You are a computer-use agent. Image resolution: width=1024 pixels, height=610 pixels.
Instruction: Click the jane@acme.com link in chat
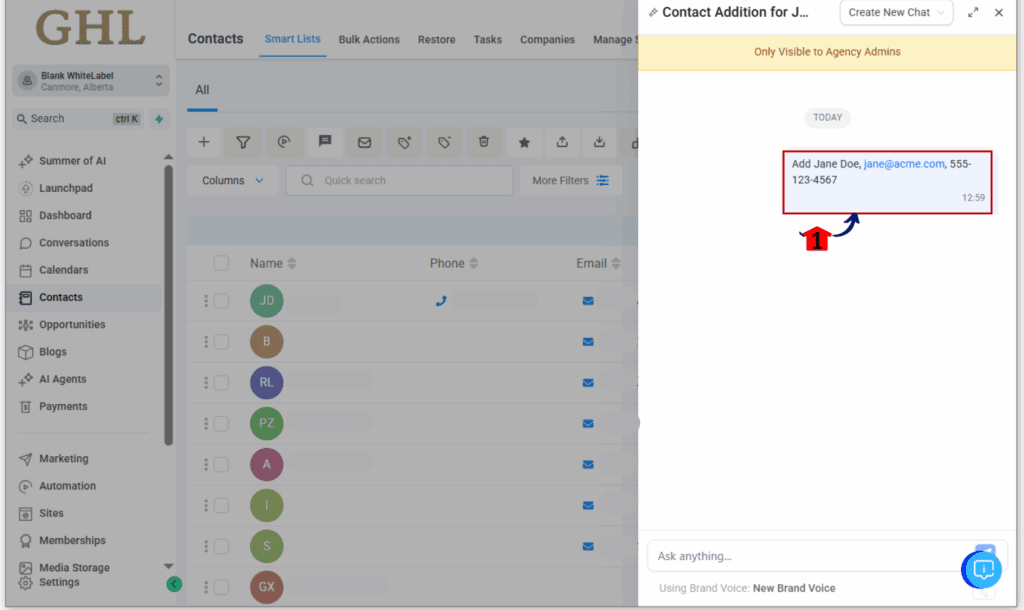pos(904,164)
